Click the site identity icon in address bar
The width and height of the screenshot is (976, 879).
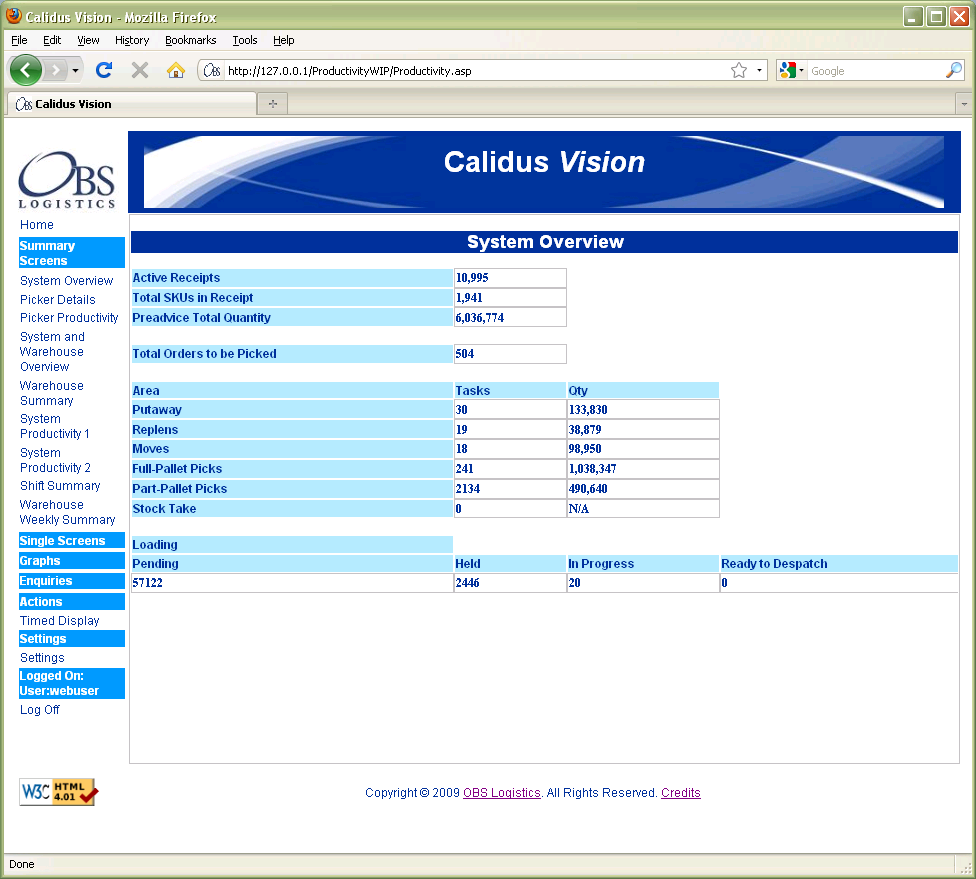pos(212,70)
